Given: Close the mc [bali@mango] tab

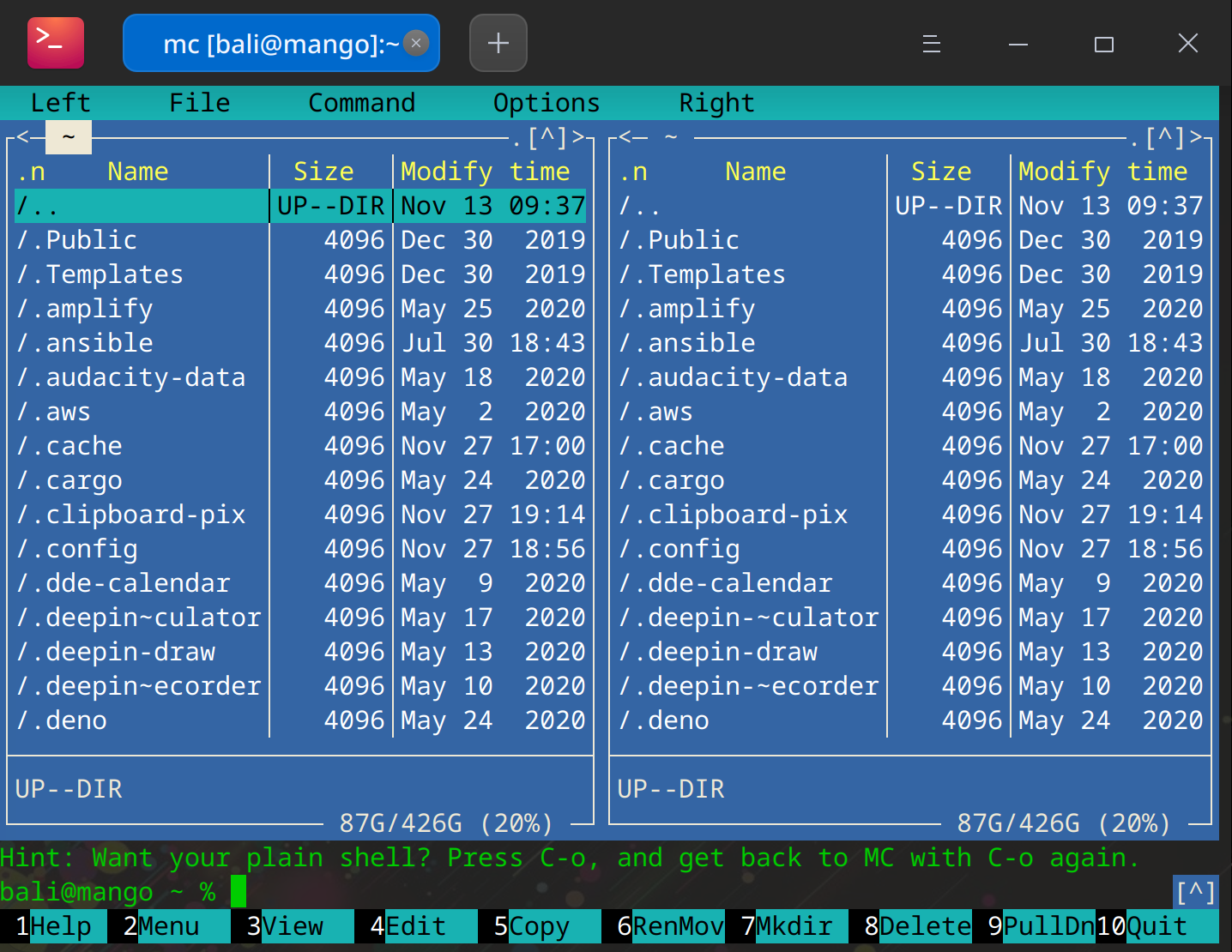Looking at the screenshot, I should [x=416, y=43].
